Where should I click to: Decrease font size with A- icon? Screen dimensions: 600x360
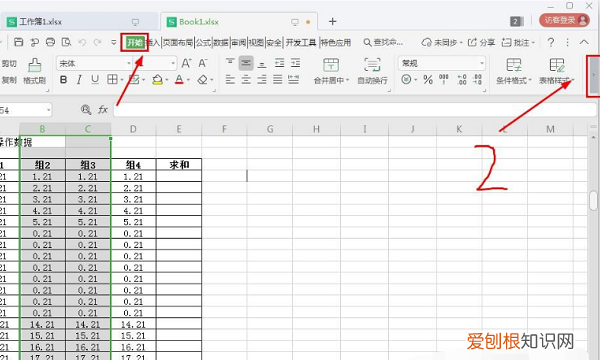(x=202, y=63)
